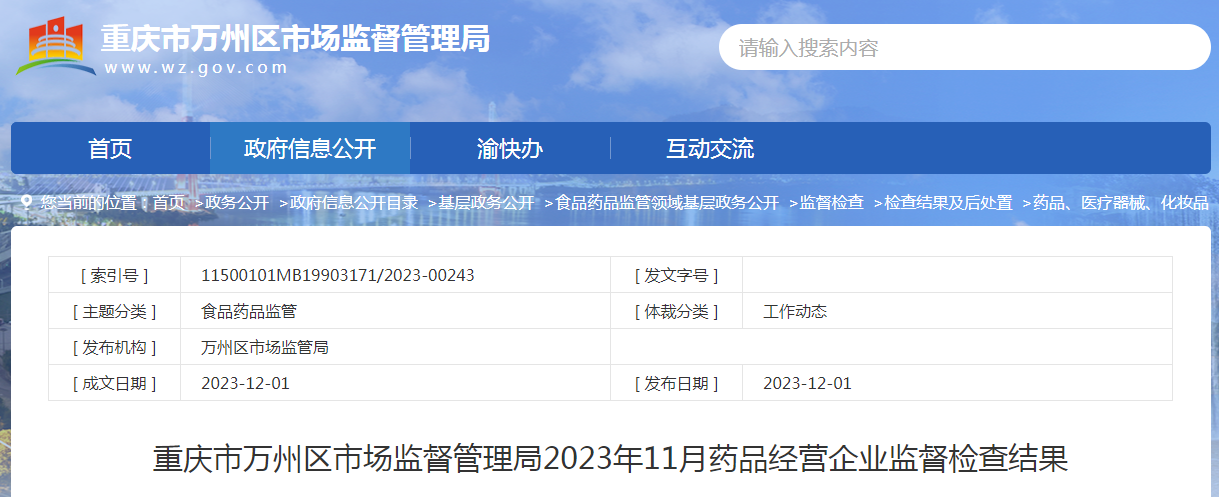Screen dimensions: 1219x497
Task: Click the www.wz.gov.com site address text
Action: coord(196,68)
